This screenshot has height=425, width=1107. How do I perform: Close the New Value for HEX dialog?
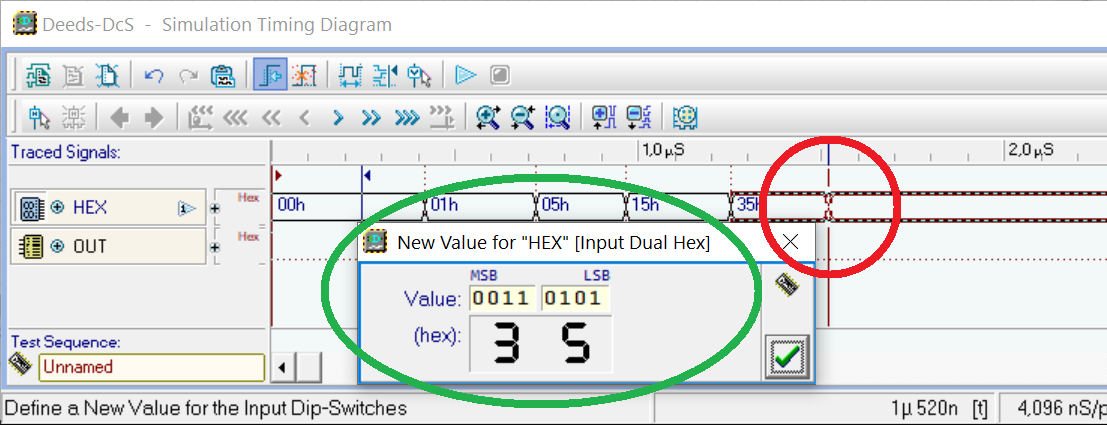[x=791, y=242]
